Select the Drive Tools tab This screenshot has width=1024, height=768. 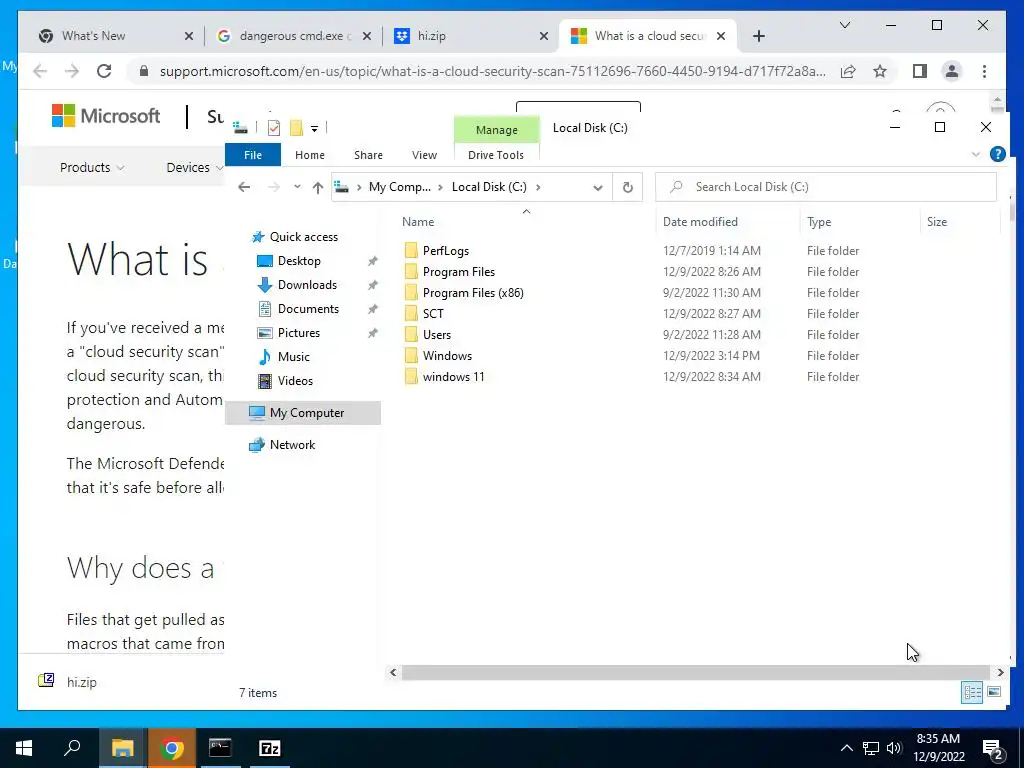496,155
